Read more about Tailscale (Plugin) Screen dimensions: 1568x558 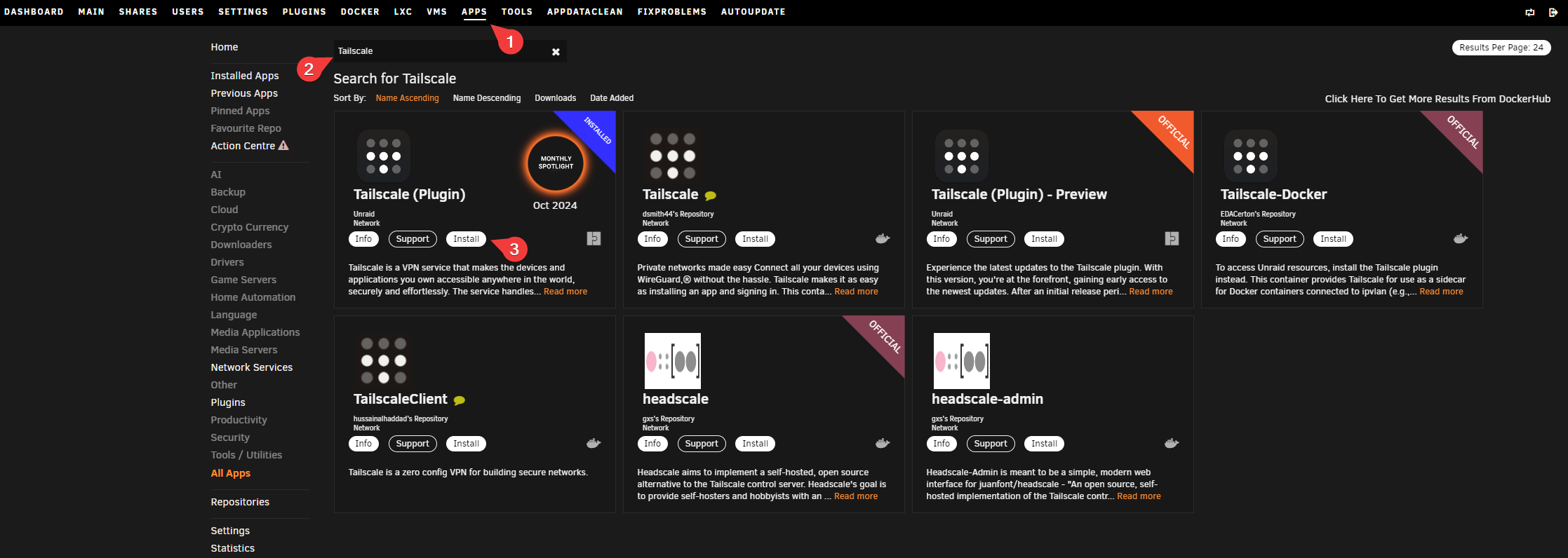click(x=565, y=292)
